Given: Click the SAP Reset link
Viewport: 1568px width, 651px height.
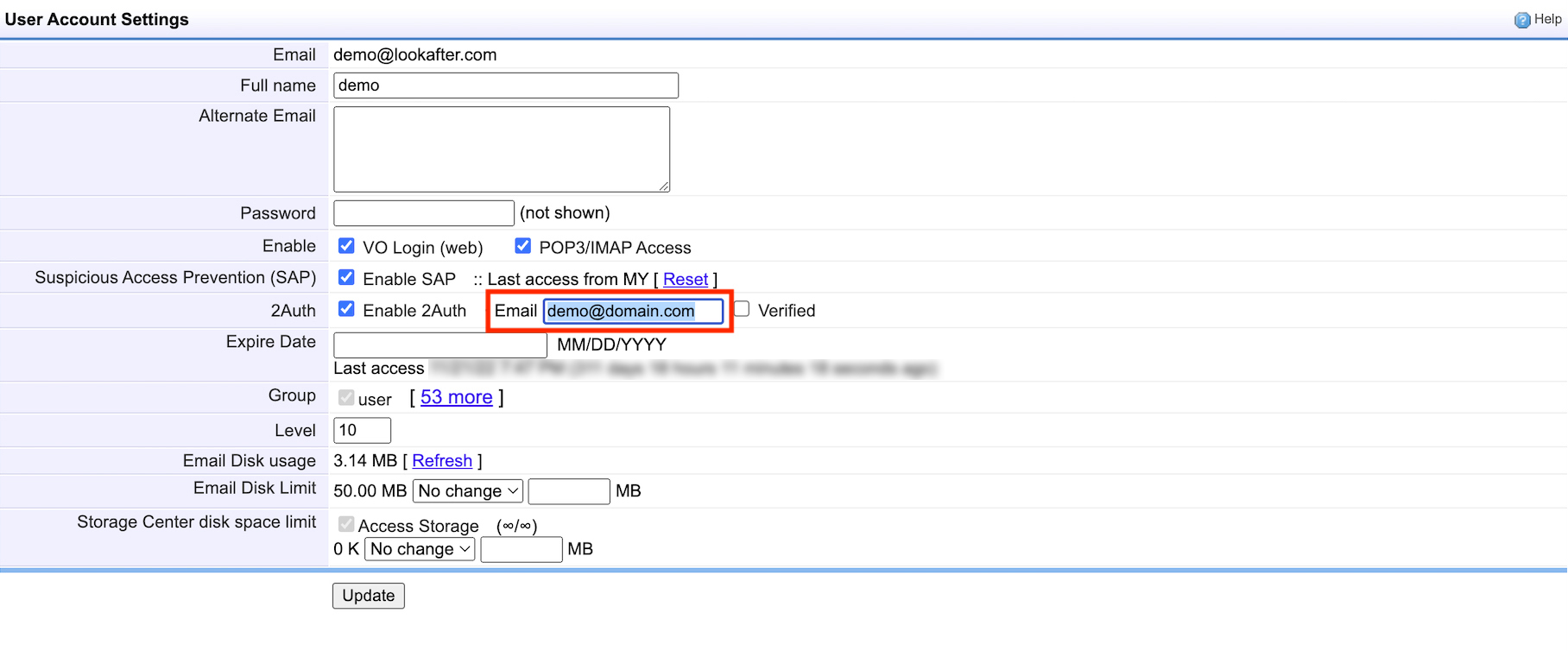Looking at the screenshot, I should click(685, 279).
